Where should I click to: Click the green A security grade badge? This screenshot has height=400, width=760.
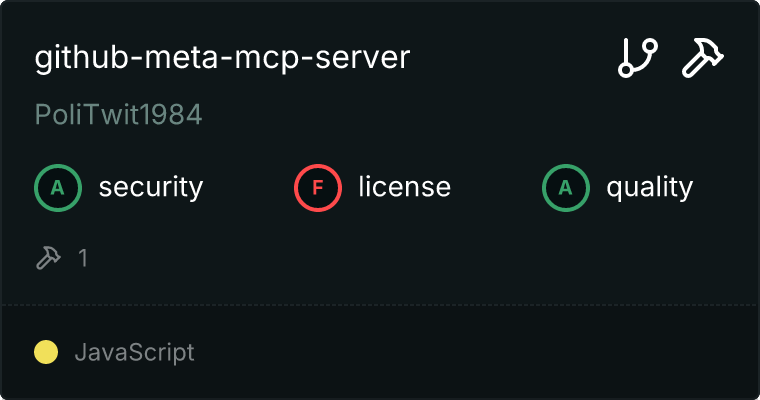pos(58,187)
